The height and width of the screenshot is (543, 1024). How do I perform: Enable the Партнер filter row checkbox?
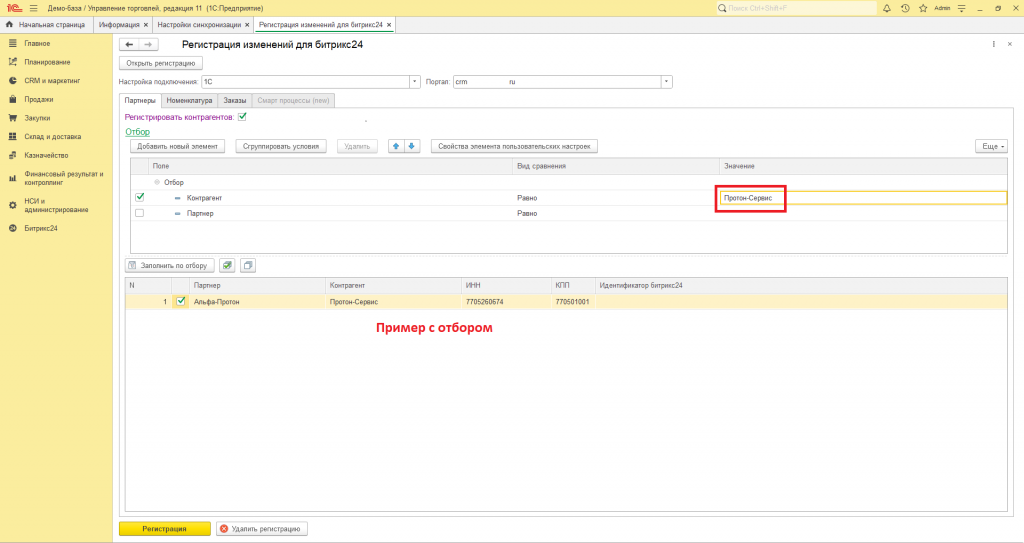point(140,213)
